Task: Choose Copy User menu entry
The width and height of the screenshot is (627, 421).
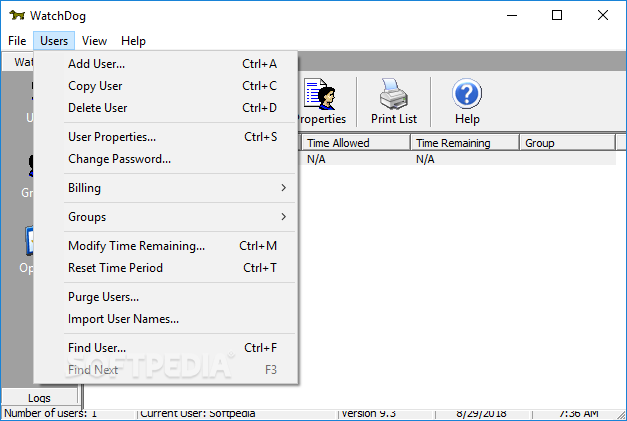Action: [166, 86]
